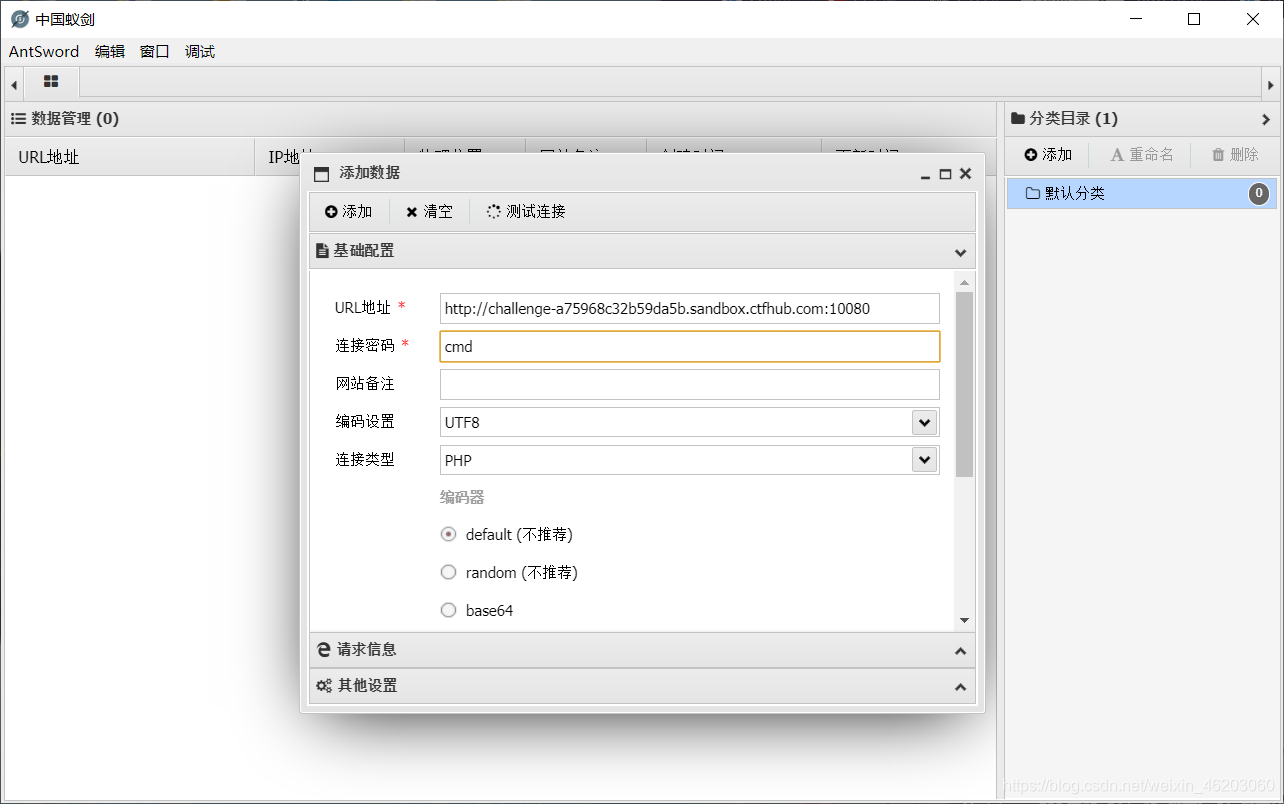Expand the 请求信息 section
Viewport: 1284px width, 804px height.
(x=960, y=651)
